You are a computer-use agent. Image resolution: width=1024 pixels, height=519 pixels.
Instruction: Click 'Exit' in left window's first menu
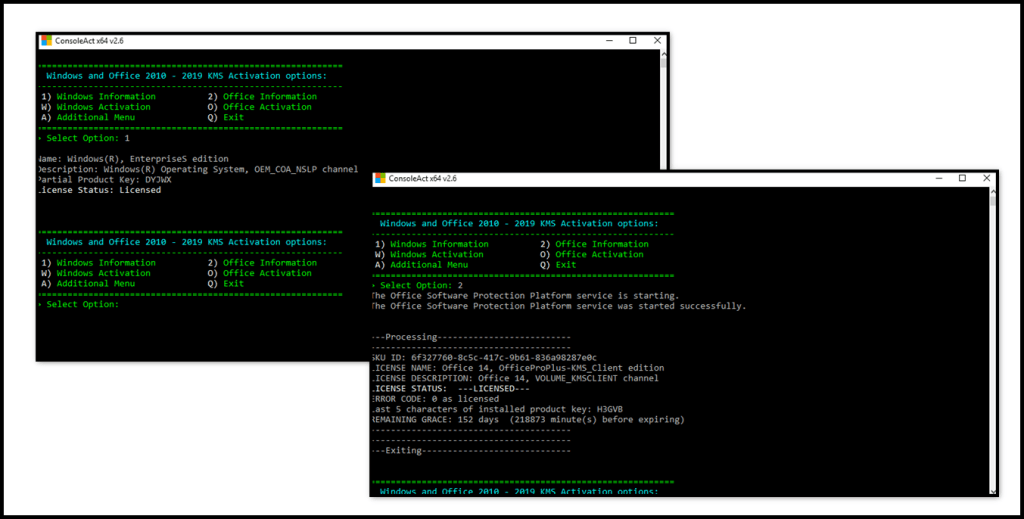233,118
